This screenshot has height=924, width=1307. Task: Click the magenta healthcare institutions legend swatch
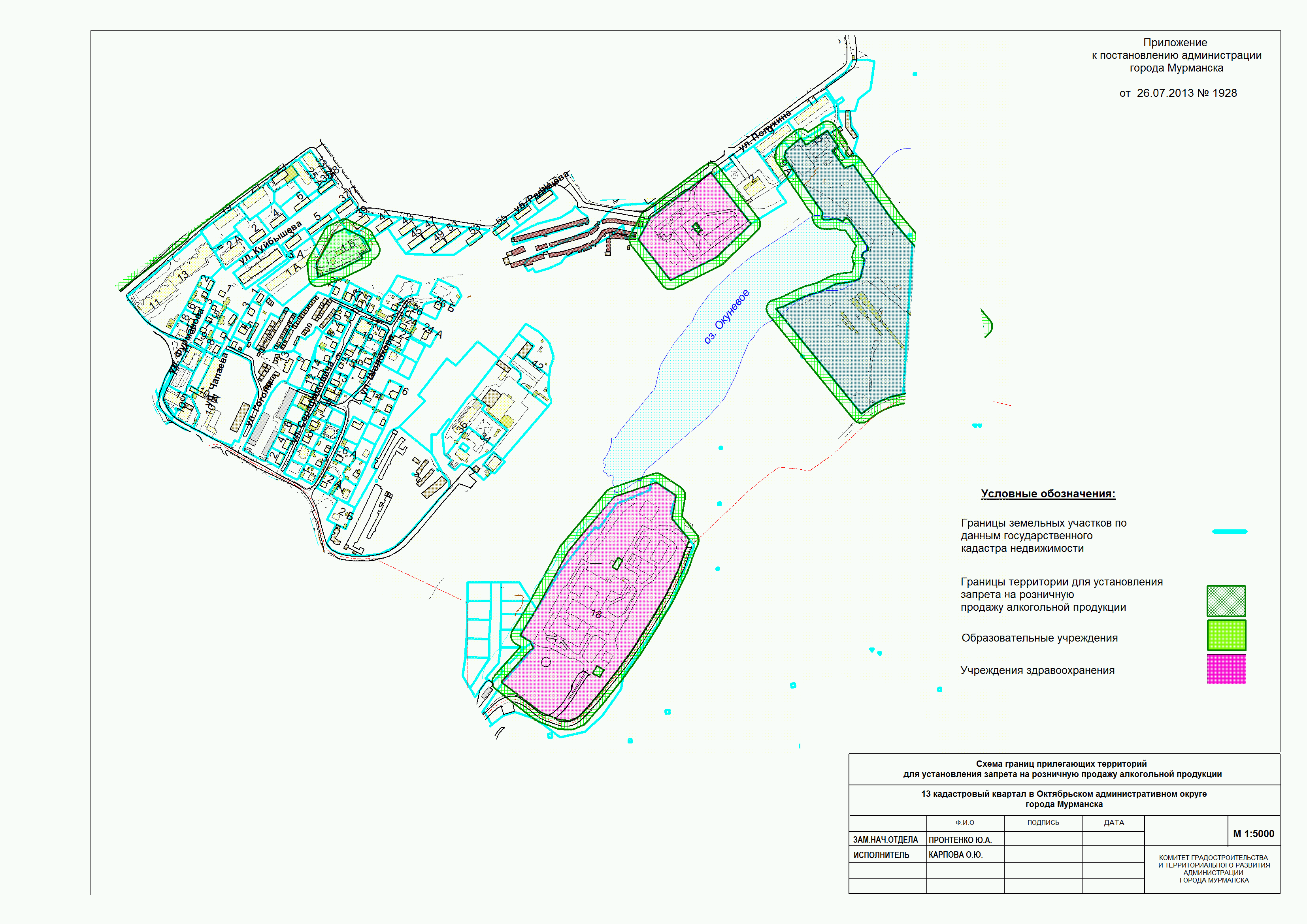pos(1226,668)
